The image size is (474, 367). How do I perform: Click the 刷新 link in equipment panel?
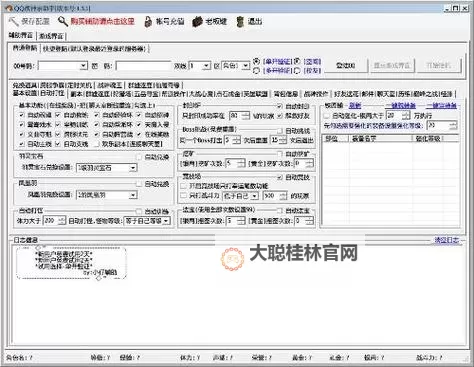[x=355, y=106]
